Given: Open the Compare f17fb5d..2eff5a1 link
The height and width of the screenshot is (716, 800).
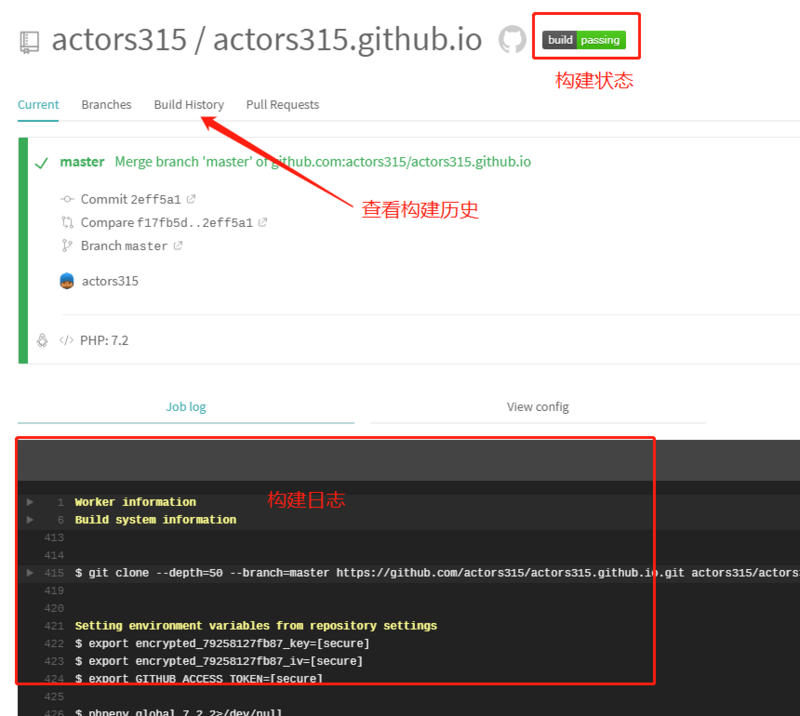Looking at the screenshot, I should (x=167, y=223).
